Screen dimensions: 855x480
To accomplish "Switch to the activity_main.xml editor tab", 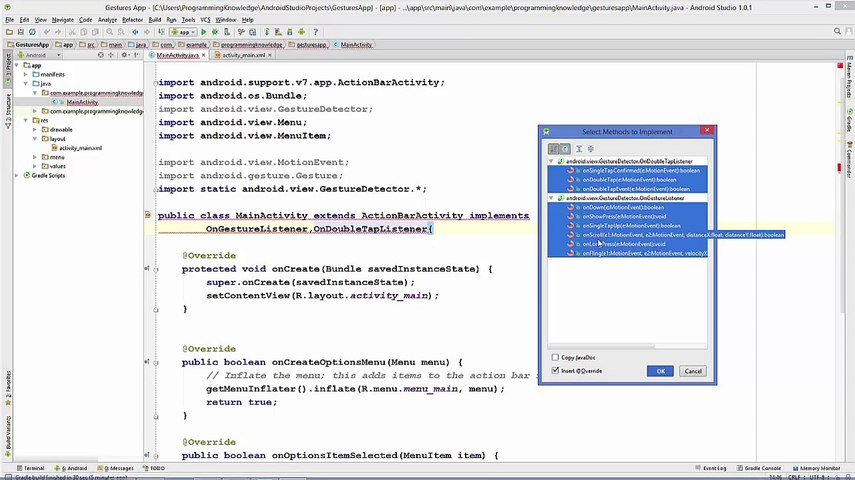I will click(243, 55).
